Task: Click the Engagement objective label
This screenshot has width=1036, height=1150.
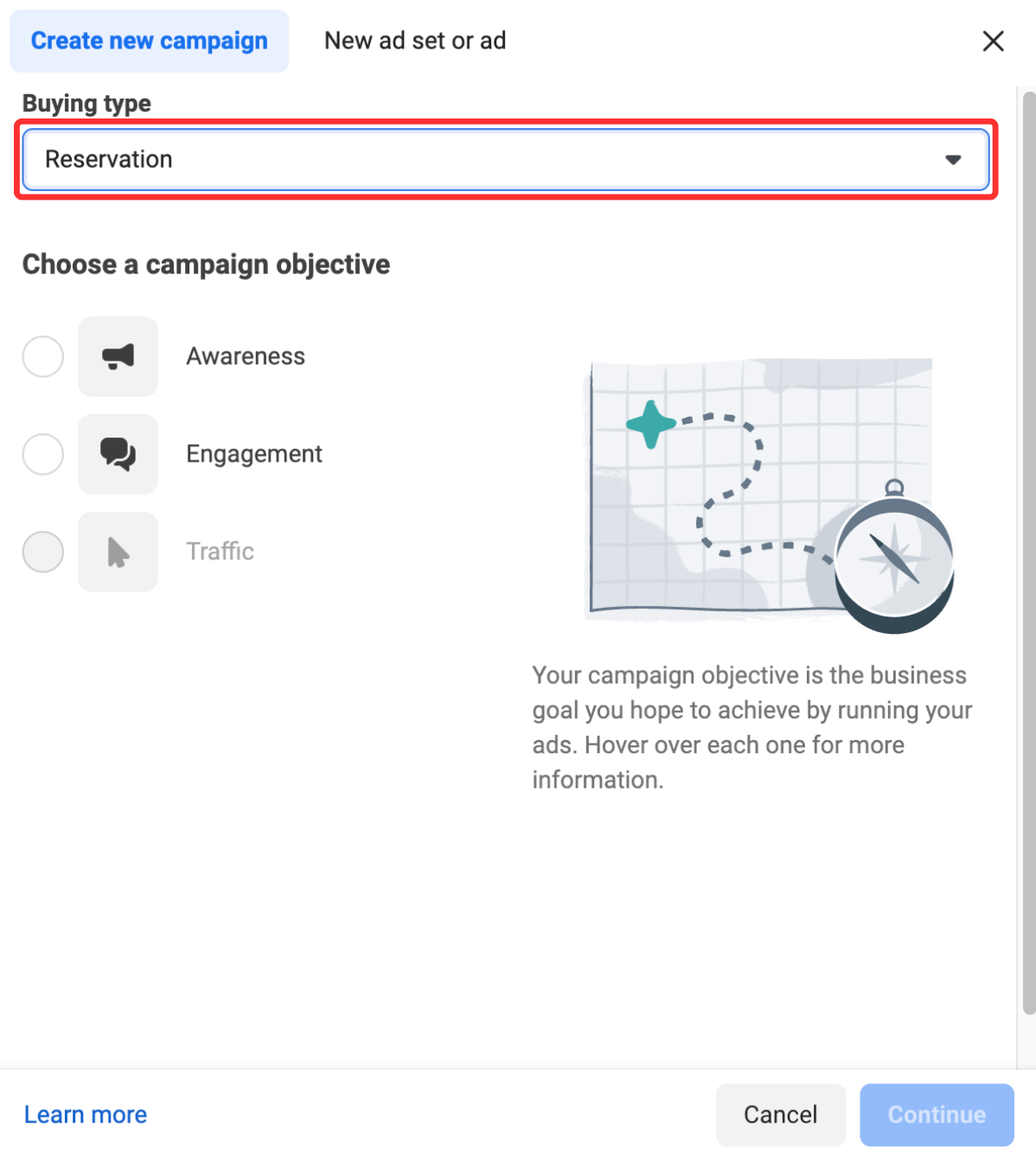Action: 254,454
